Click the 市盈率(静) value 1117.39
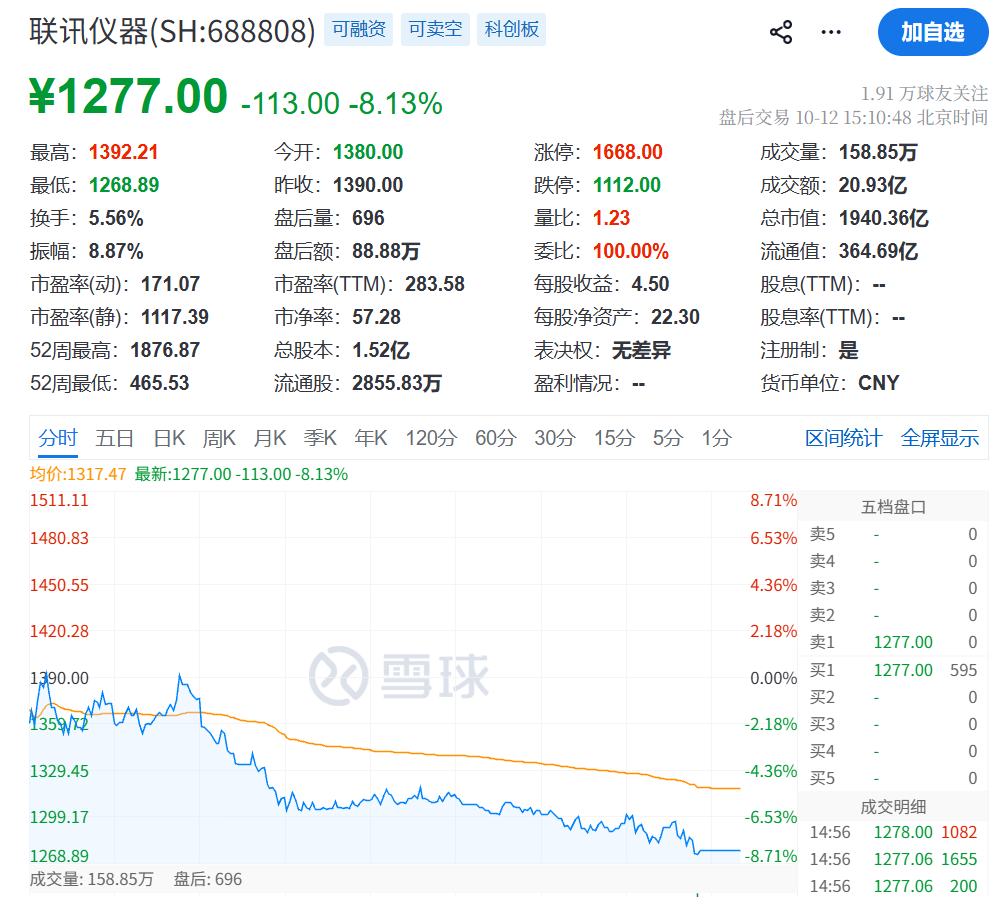1007x897 pixels. coord(175,317)
